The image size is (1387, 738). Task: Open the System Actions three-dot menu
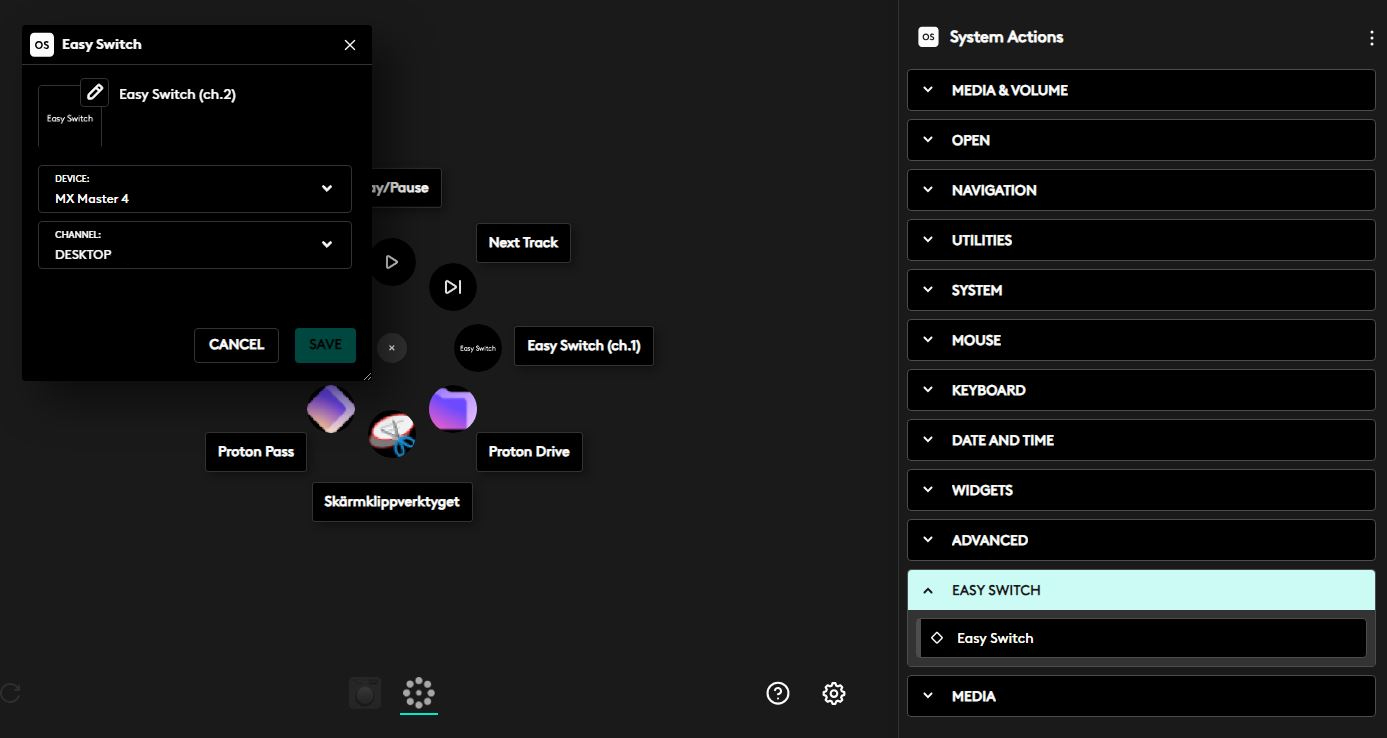pyautogui.click(x=1371, y=38)
